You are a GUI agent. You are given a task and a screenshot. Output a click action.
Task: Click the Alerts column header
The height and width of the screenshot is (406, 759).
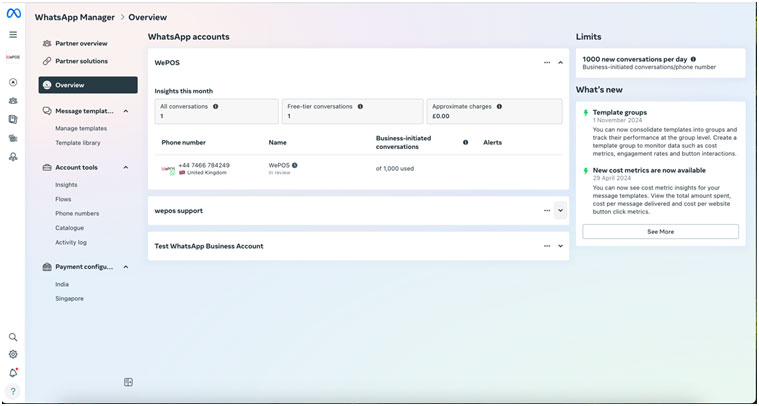pyautogui.click(x=492, y=142)
